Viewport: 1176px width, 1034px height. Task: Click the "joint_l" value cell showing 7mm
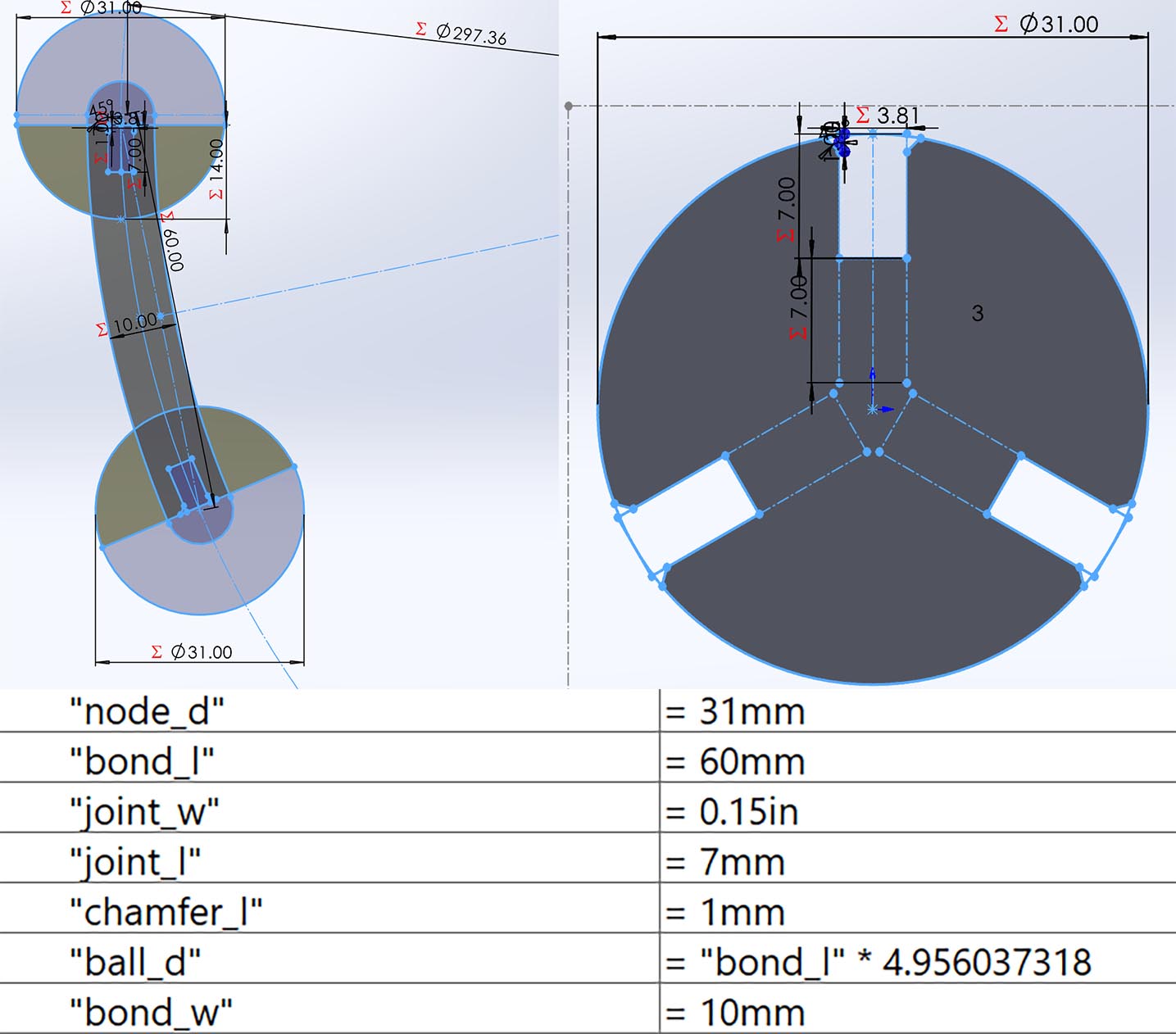[x=742, y=863]
